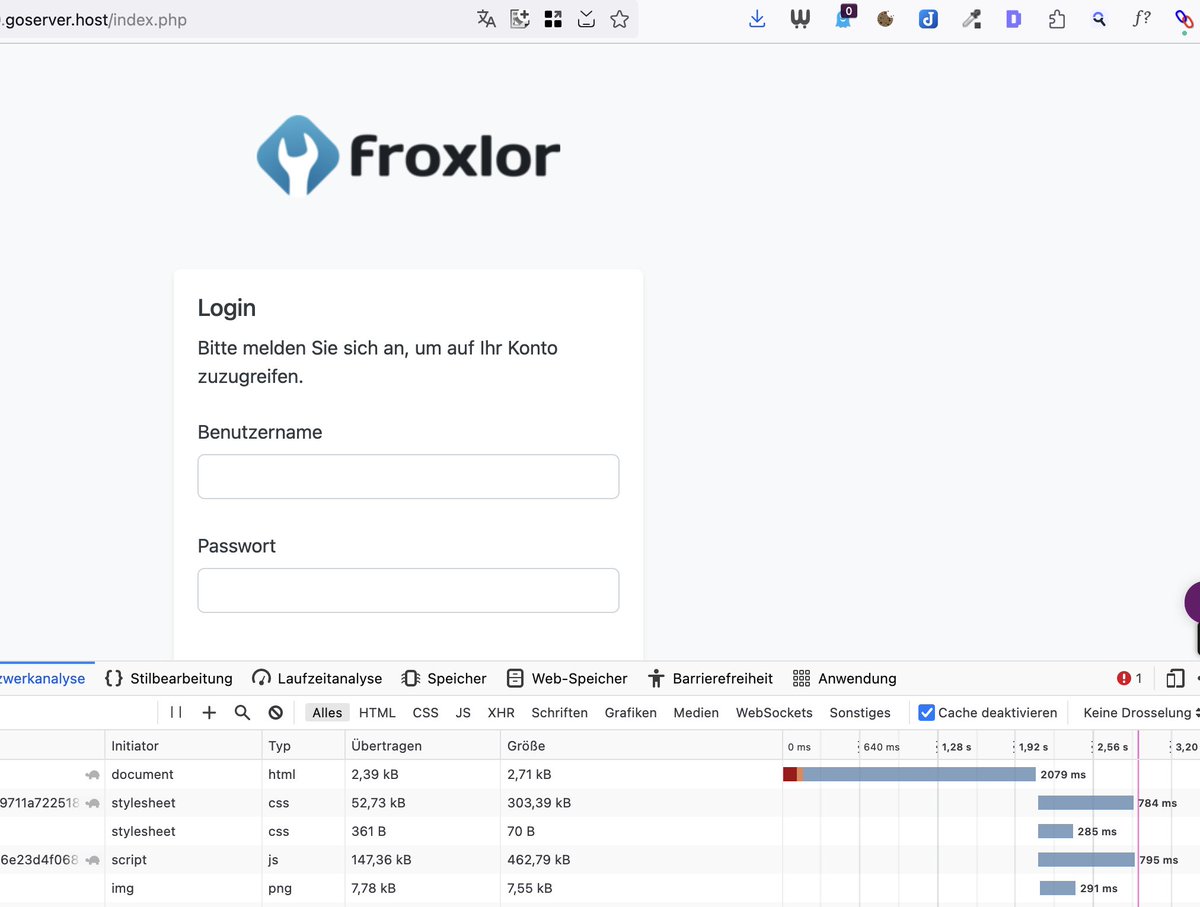
Task: Switch to the Speicher tab
Action: [443, 678]
